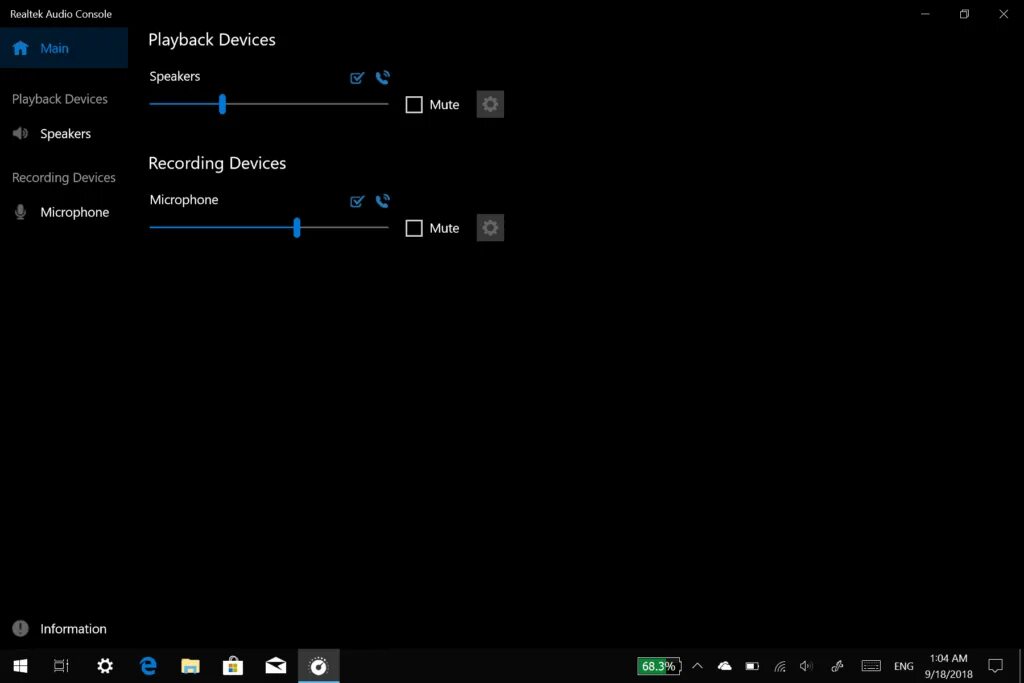
Task: Open the Main home page
Action: (x=63, y=48)
